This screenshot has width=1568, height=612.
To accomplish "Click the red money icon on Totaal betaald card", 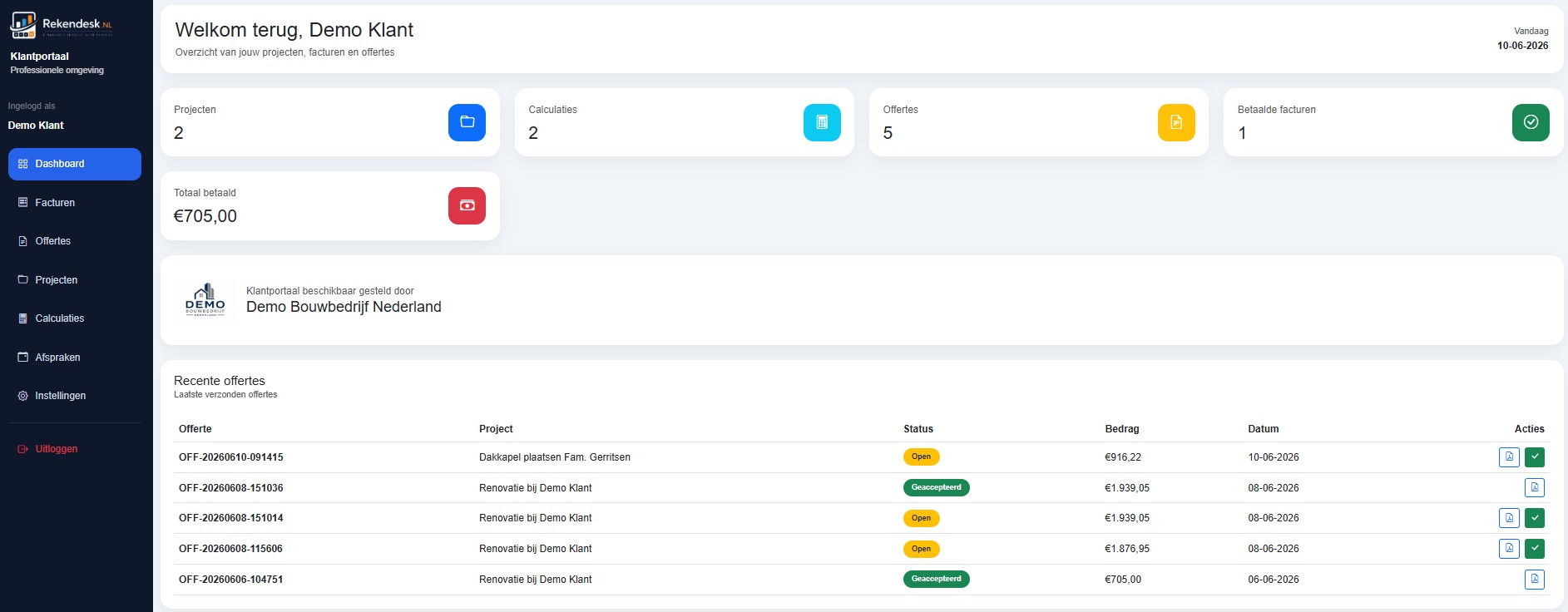I will [467, 205].
